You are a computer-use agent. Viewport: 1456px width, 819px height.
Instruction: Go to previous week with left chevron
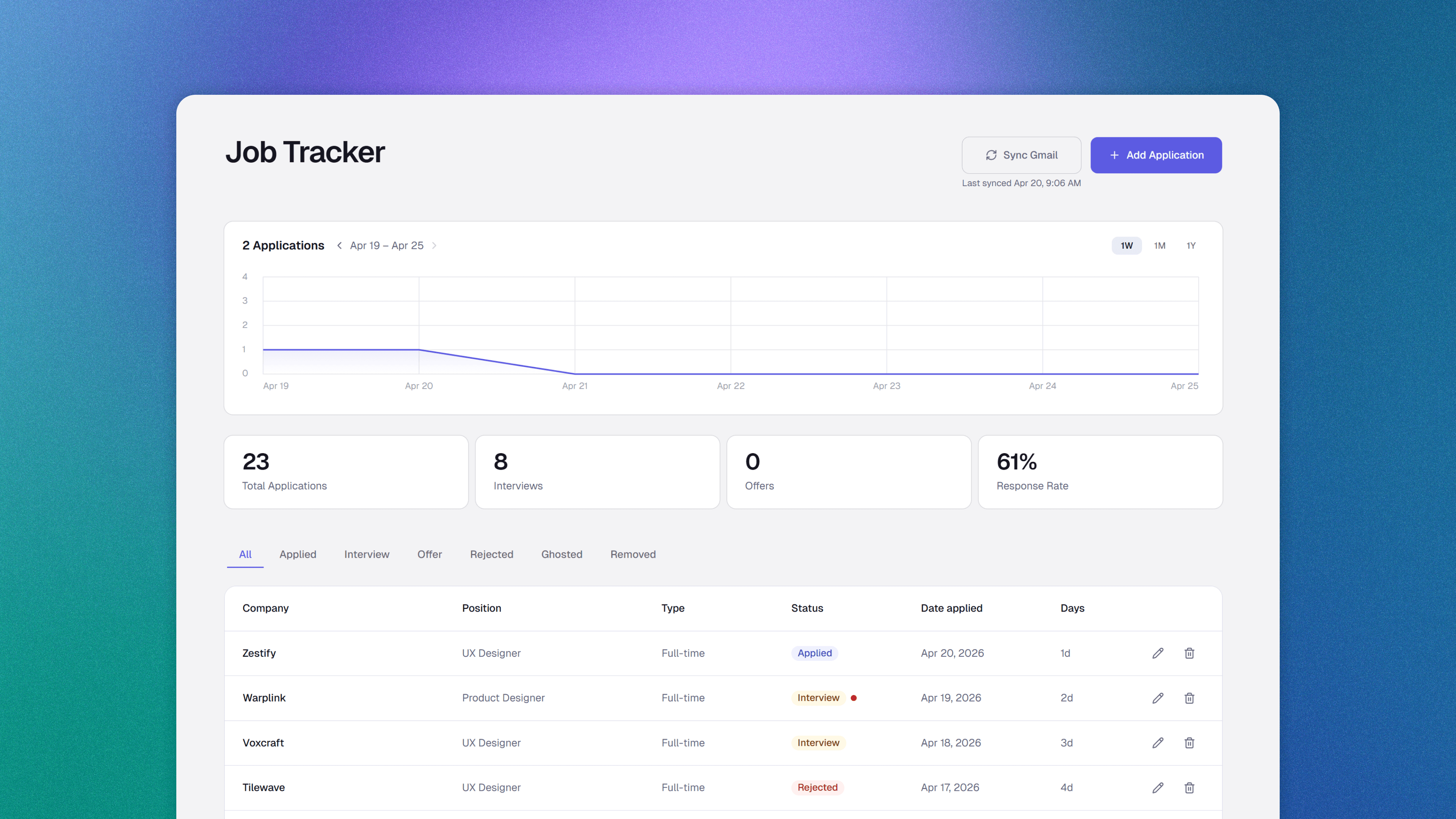point(339,245)
